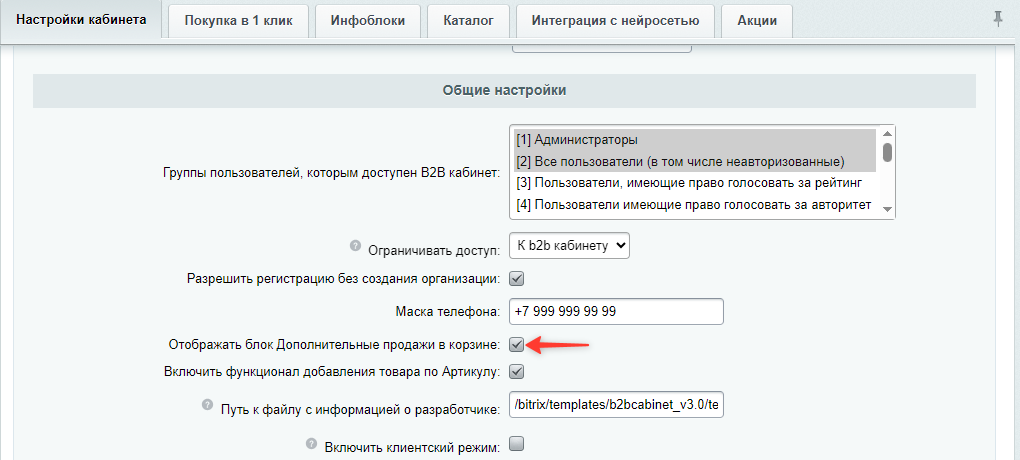
Task: Open the Инфоблоки tab
Action: [x=368, y=21]
